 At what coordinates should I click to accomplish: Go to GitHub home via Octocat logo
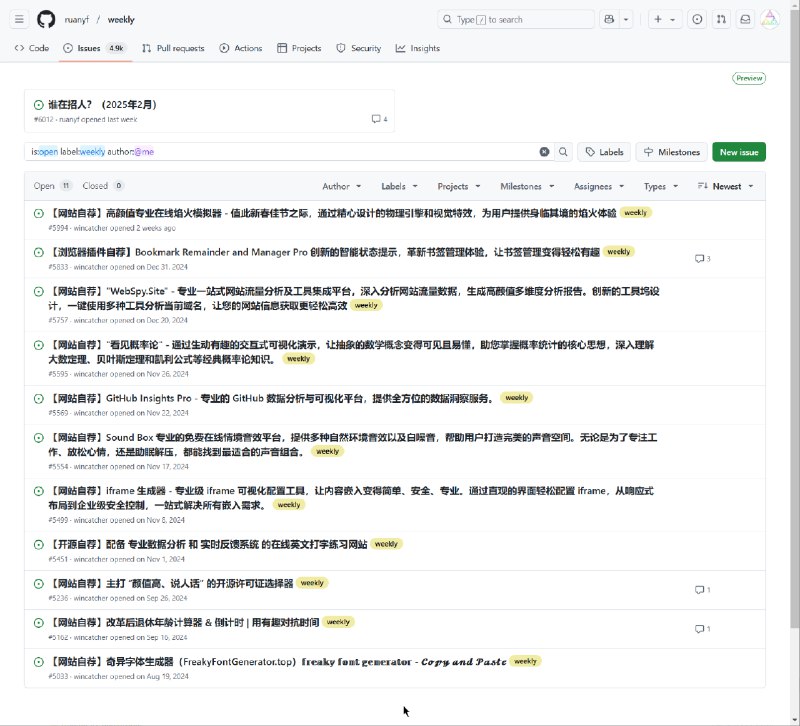[x=46, y=19]
